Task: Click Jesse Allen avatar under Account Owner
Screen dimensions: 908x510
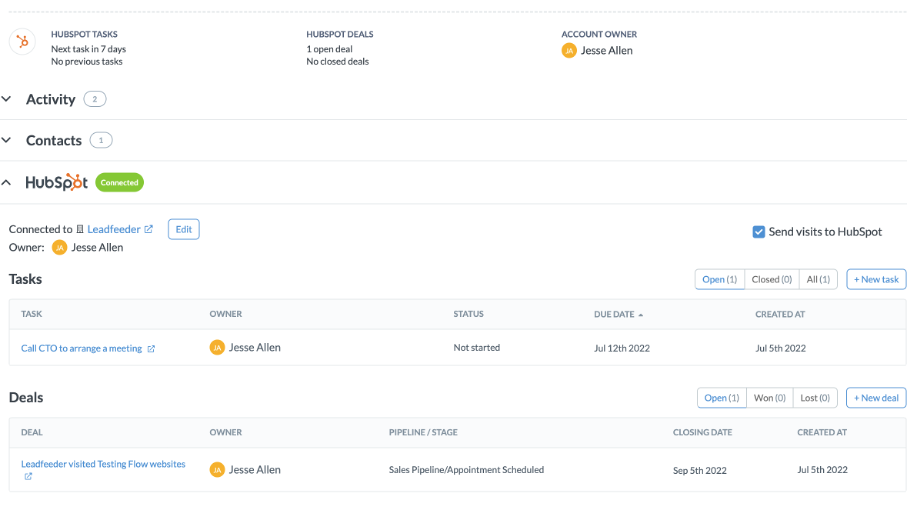Action: click(569, 51)
